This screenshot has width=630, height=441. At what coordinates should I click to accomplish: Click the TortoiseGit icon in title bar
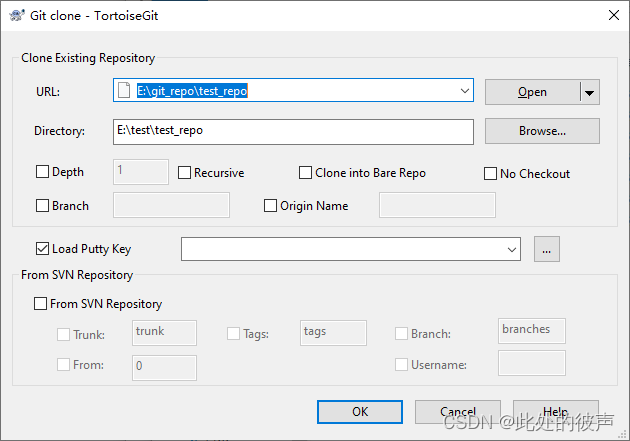(x=17, y=17)
